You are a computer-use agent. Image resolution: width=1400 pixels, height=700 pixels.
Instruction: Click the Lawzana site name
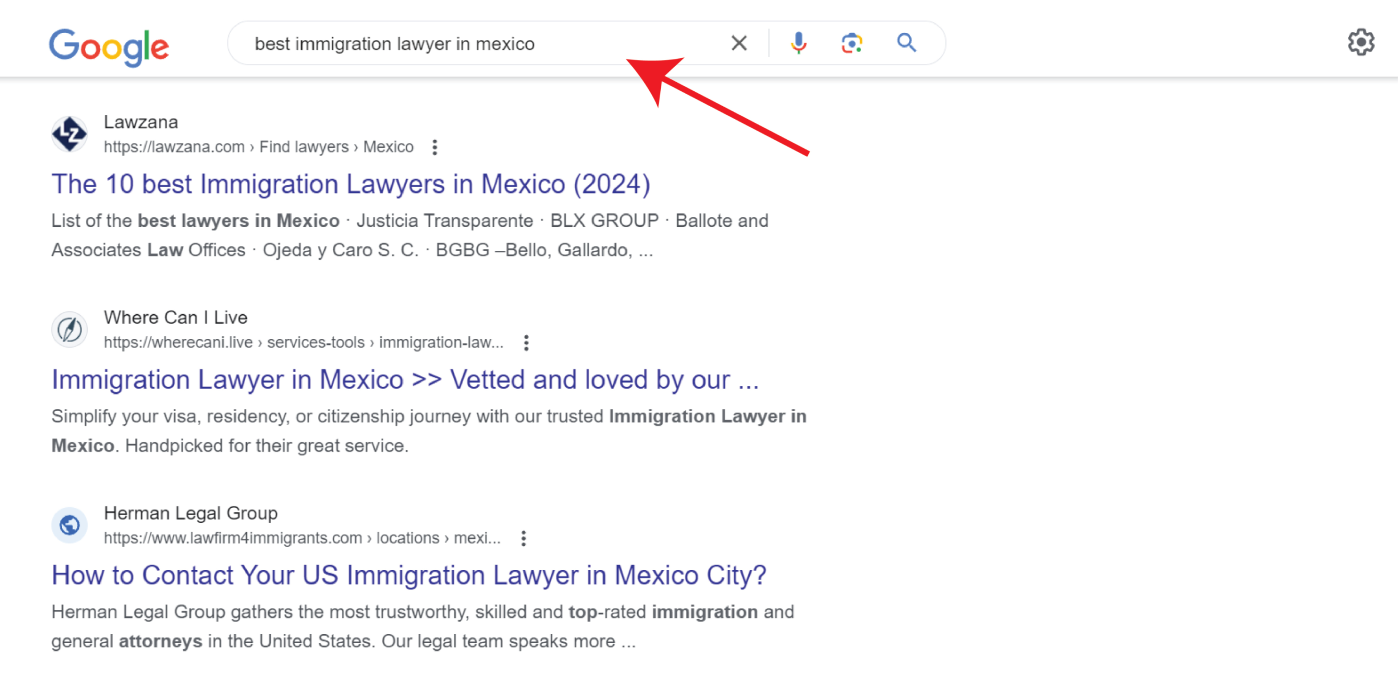[141, 122]
